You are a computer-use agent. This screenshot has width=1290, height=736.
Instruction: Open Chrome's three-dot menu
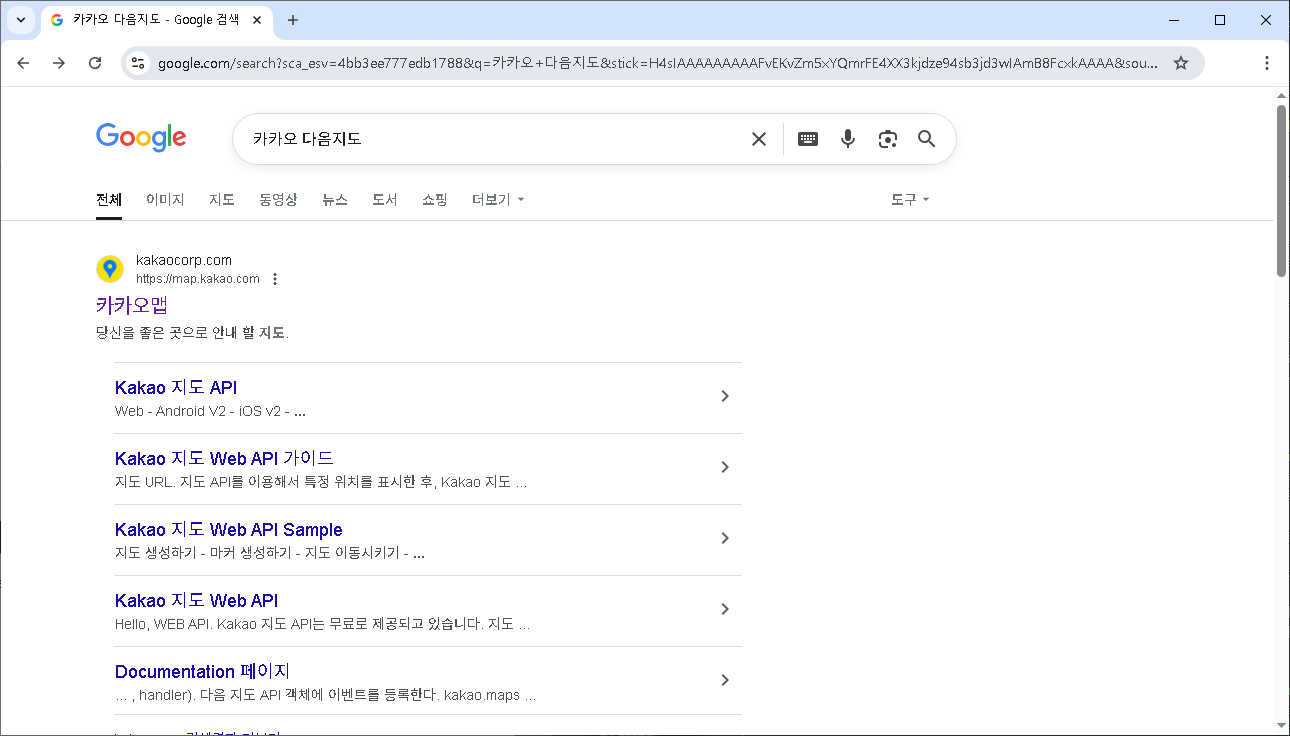pos(1267,61)
